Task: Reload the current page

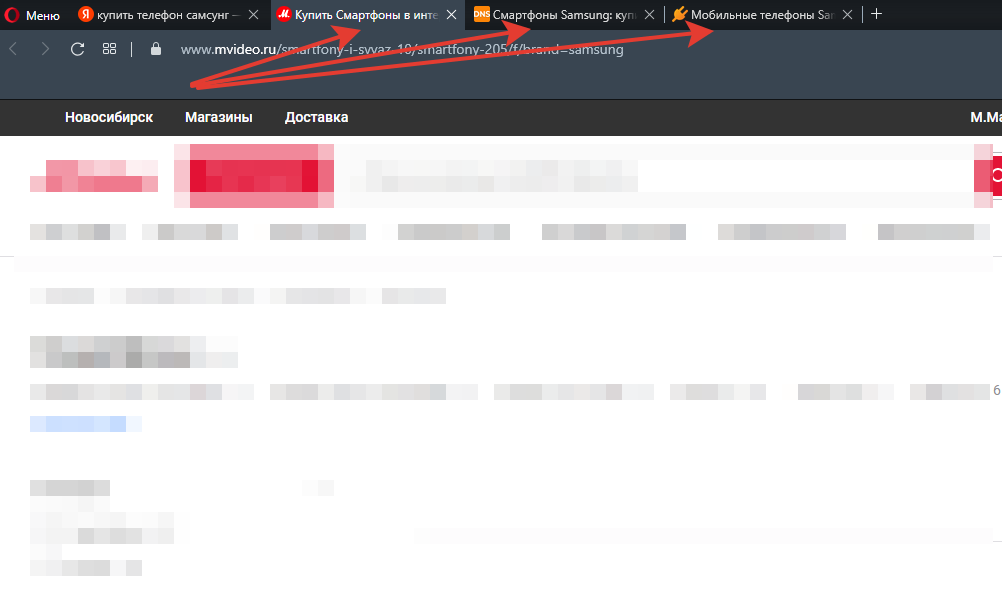Action: click(77, 49)
